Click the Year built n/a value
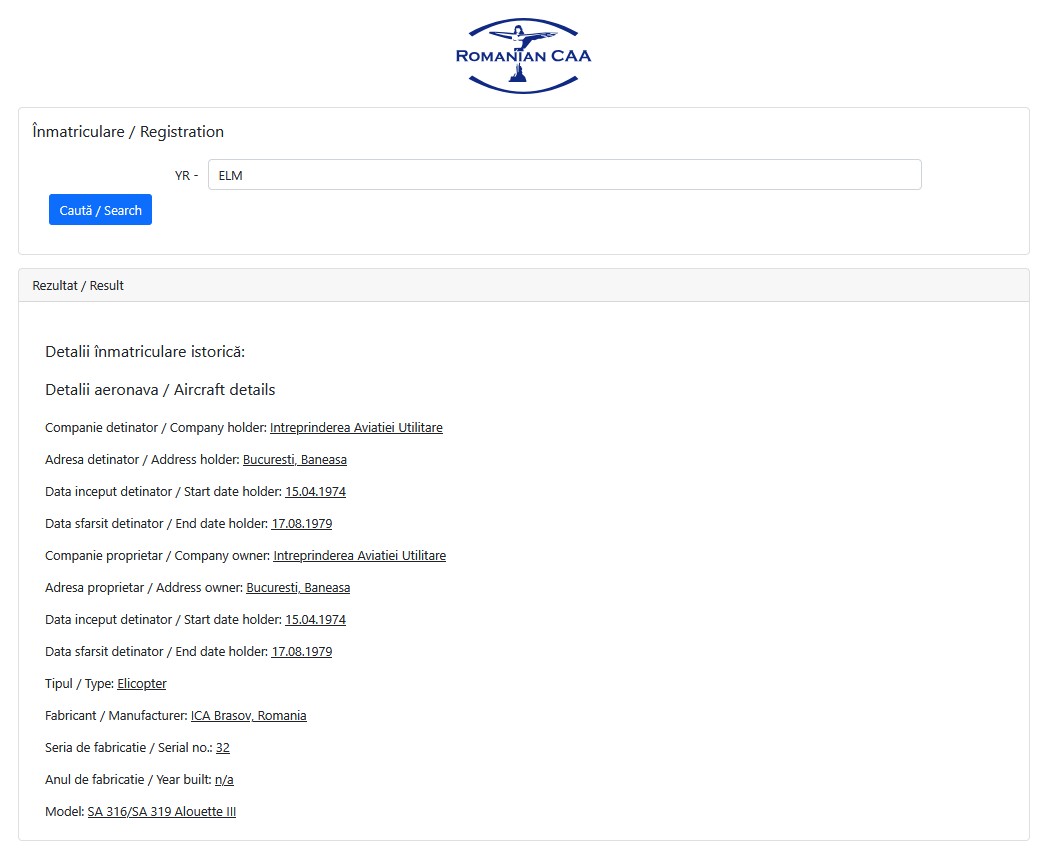Viewport: 1048px width, 858px height. pyautogui.click(x=224, y=780)
